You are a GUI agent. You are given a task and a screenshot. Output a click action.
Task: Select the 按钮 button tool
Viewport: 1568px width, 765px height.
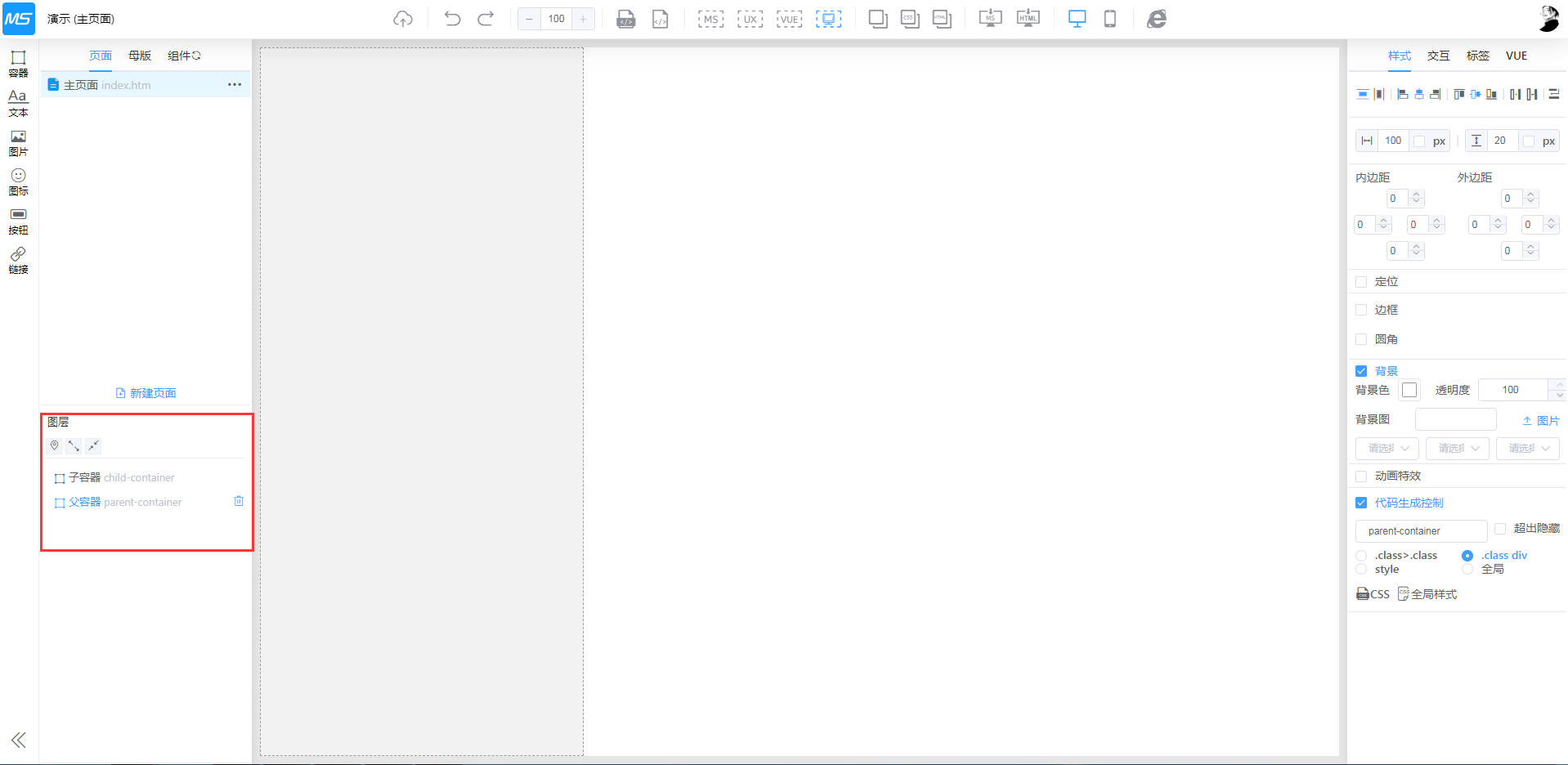(x=18, y=221)
